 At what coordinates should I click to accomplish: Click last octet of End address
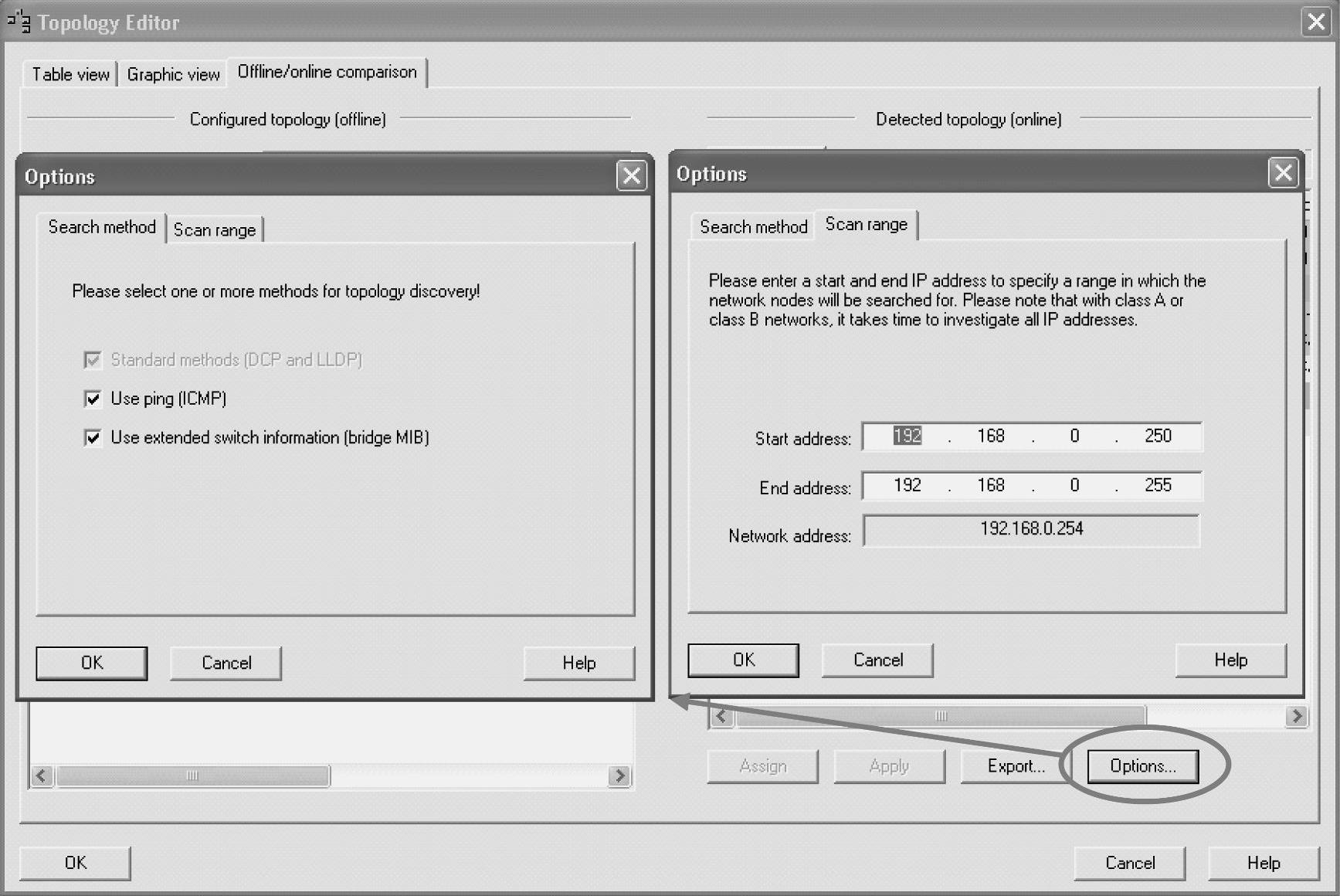coord(1157,485)
